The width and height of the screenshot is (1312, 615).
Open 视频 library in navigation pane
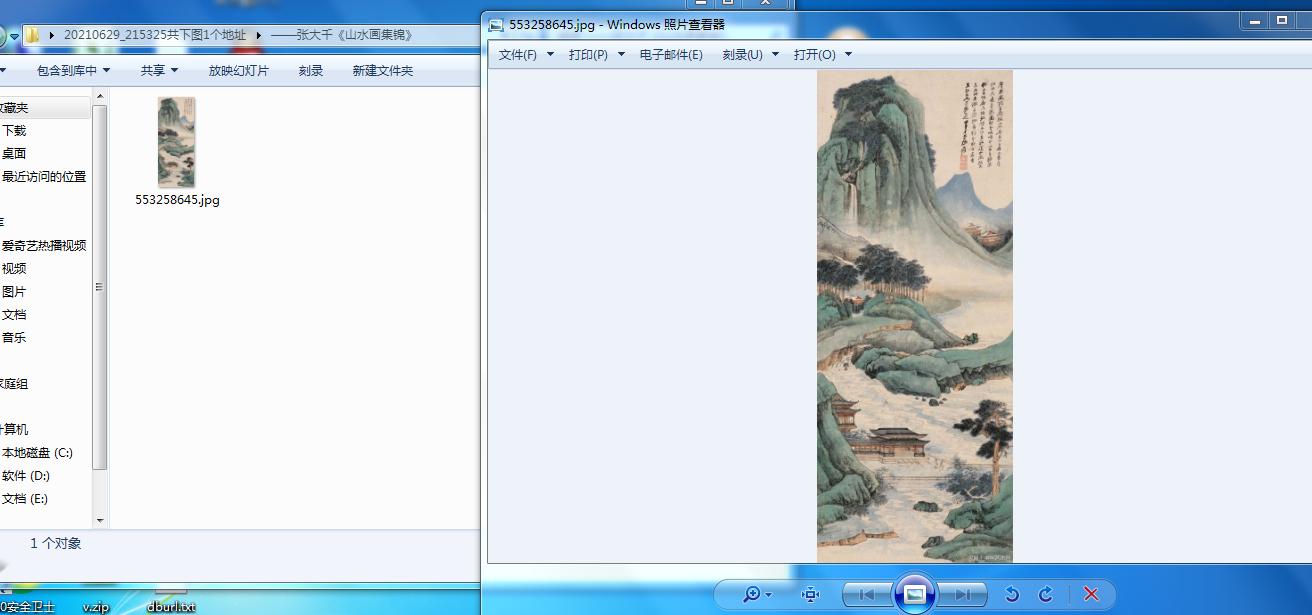(x=14, y=269)
